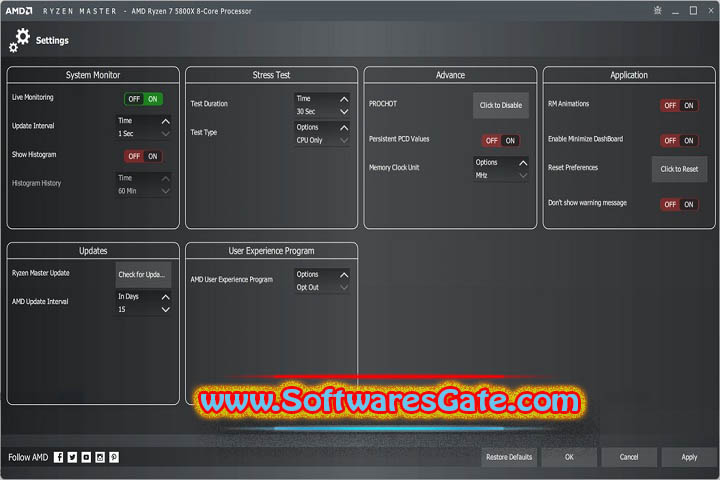Open AMD Facebook page icon

click(58, 457)
